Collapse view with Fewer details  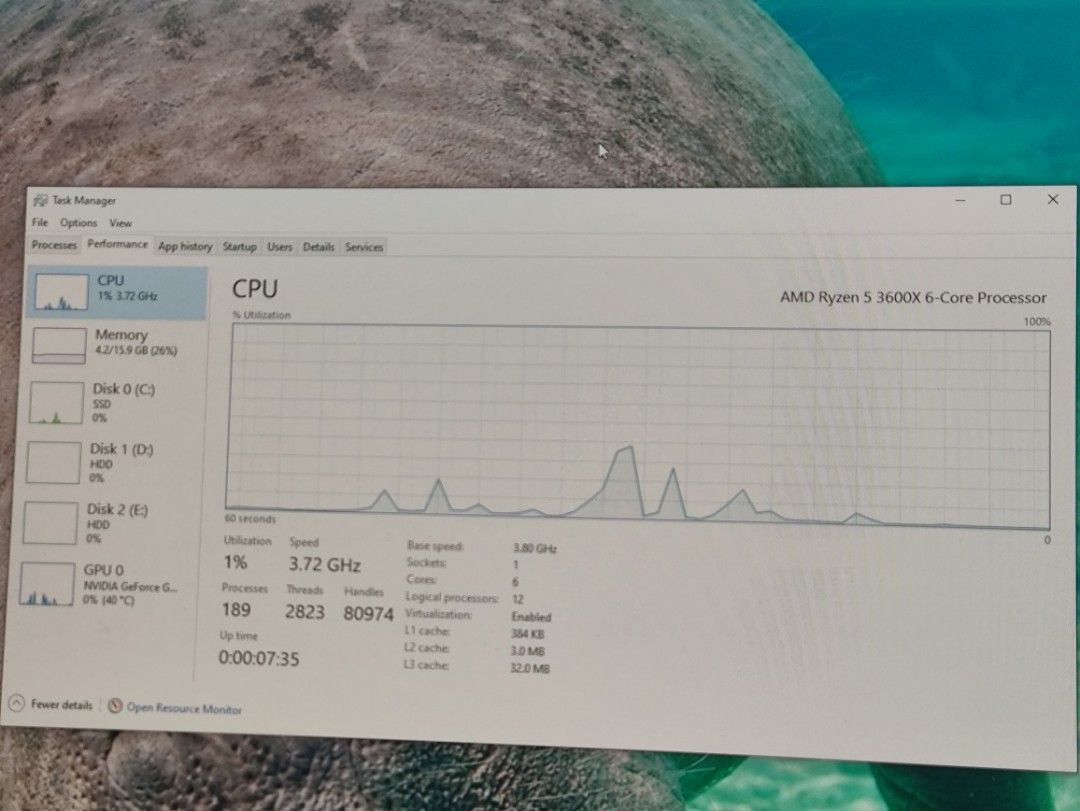click(52, 704)
